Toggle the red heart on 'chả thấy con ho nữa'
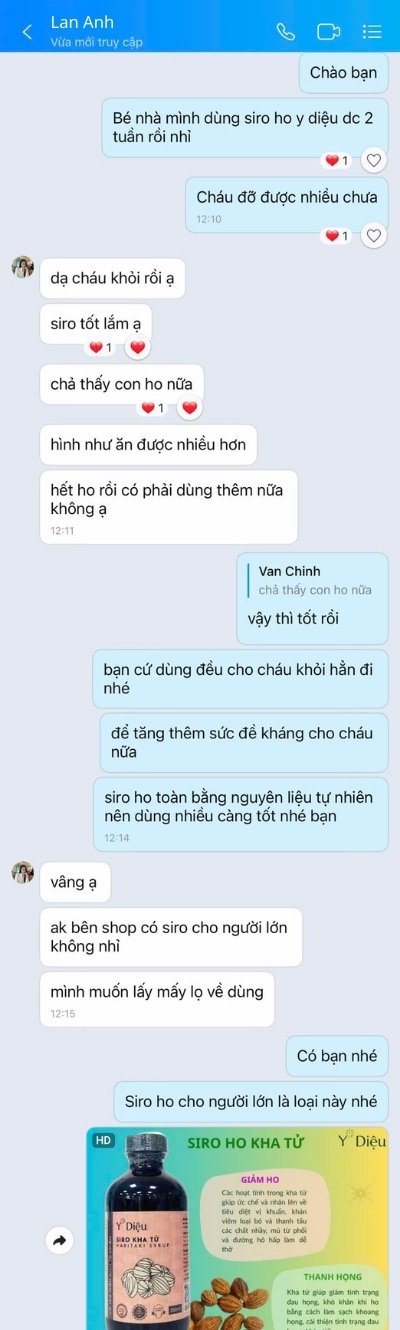Viewport: 400px width, 1330px height. tap(189, 408)
